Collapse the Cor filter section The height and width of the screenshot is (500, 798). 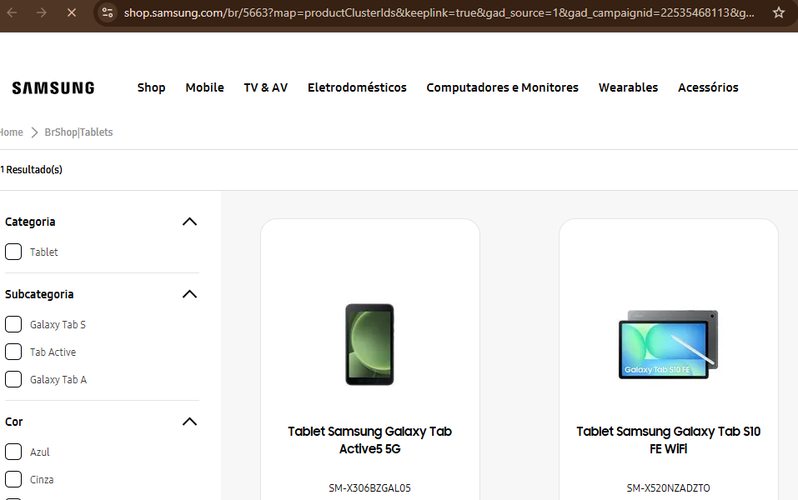[189, 422]
